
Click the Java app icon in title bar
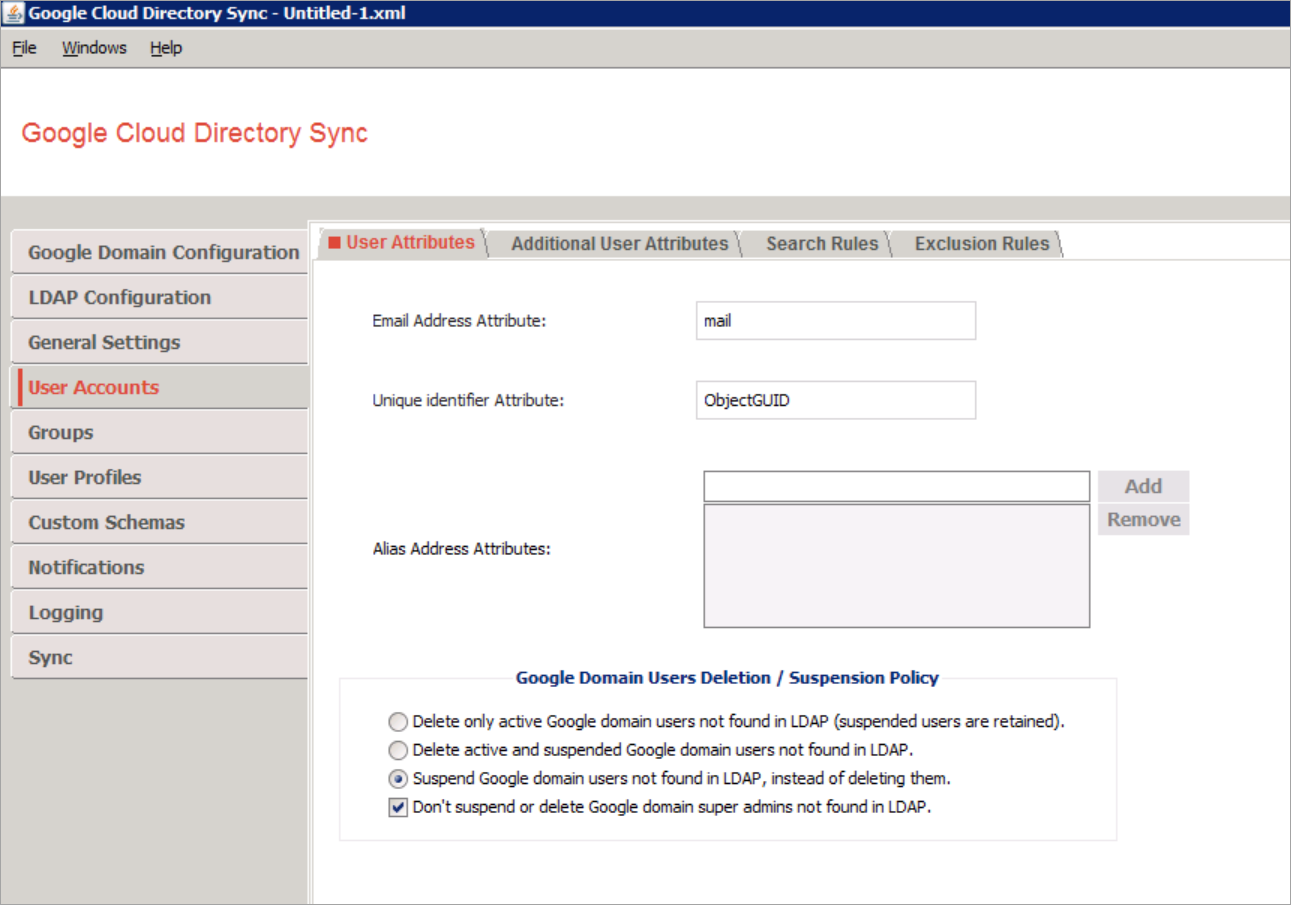click(14, 14)
